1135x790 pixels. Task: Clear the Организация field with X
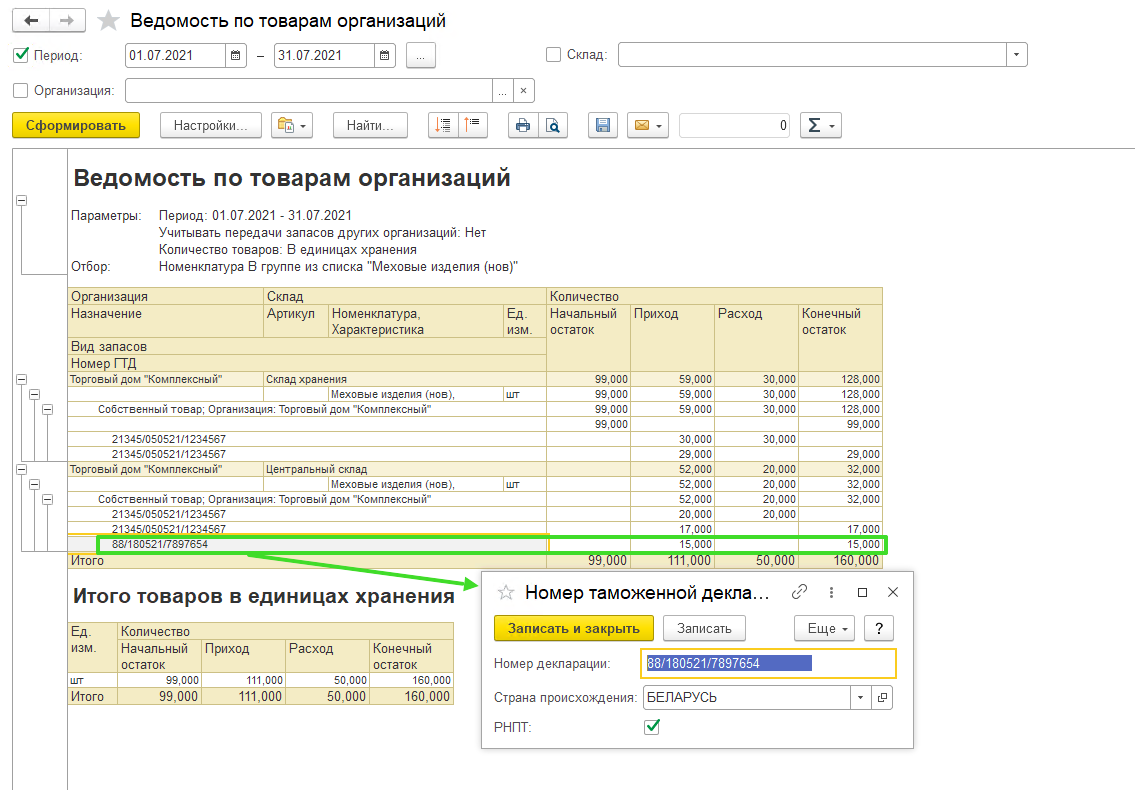(x=523, y=91)
